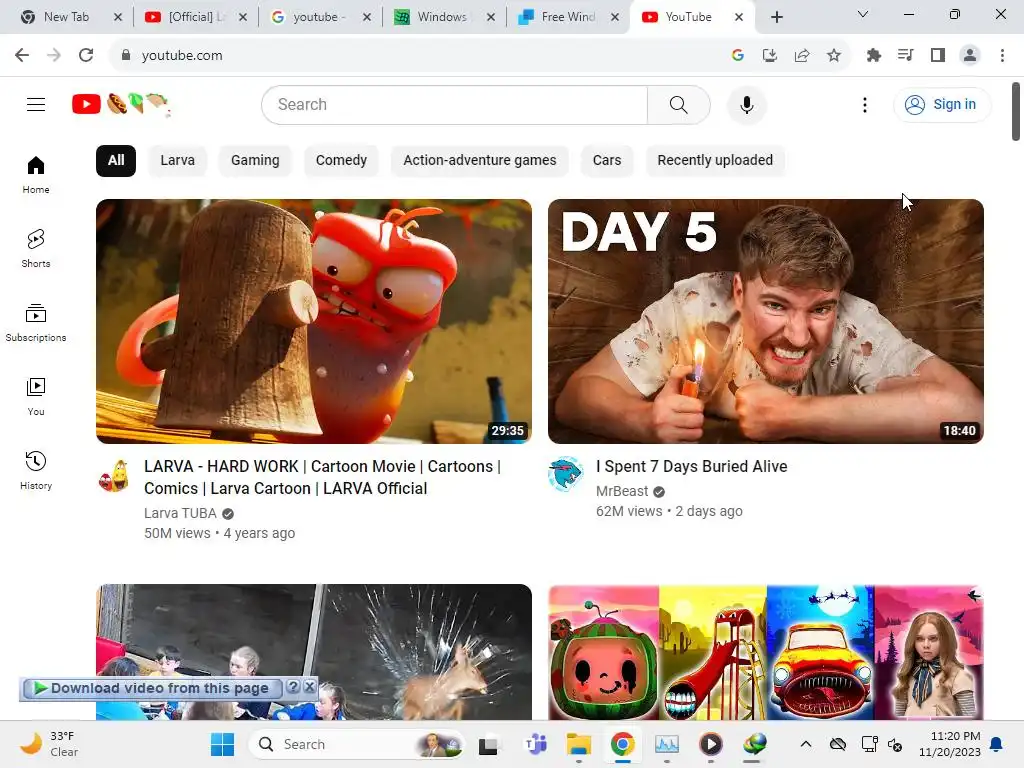Reload the YouTube page
Image resolution: width=1024 pixels, height=768 pixels.
coord(86,56)
